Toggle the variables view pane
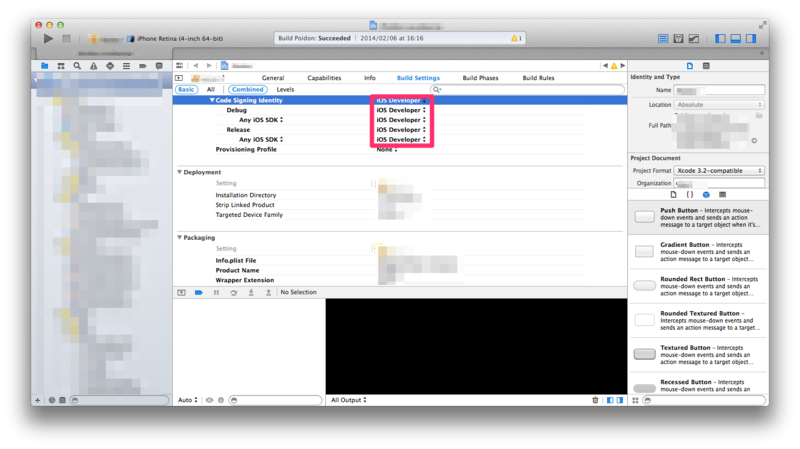This screenshot has width=800, height=449. point(610,400)
